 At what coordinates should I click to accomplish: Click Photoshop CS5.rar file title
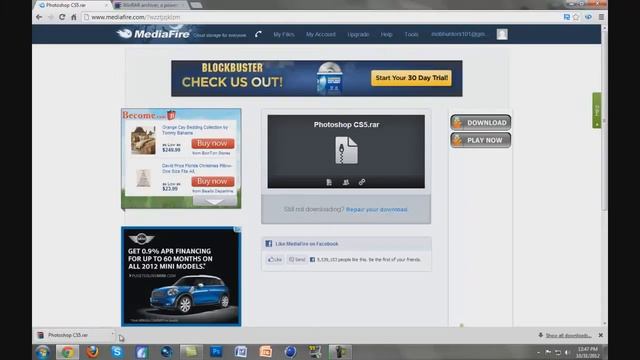click(346, 124)
